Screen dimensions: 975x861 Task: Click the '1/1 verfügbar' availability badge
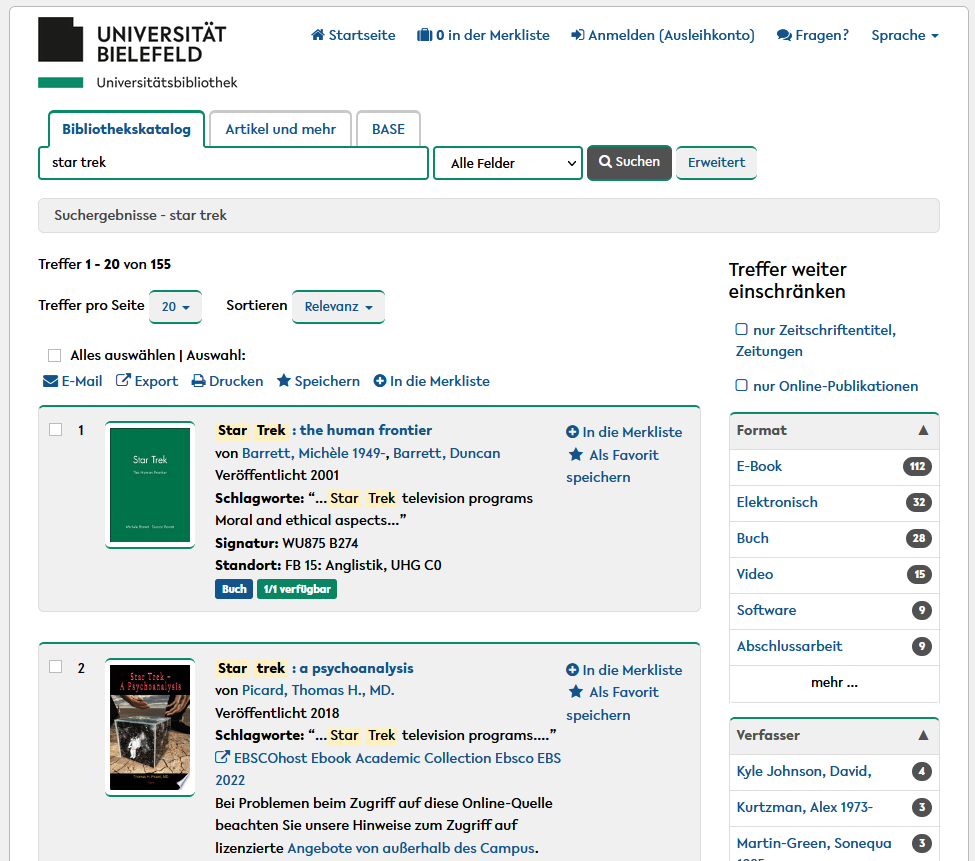[297, 589]
